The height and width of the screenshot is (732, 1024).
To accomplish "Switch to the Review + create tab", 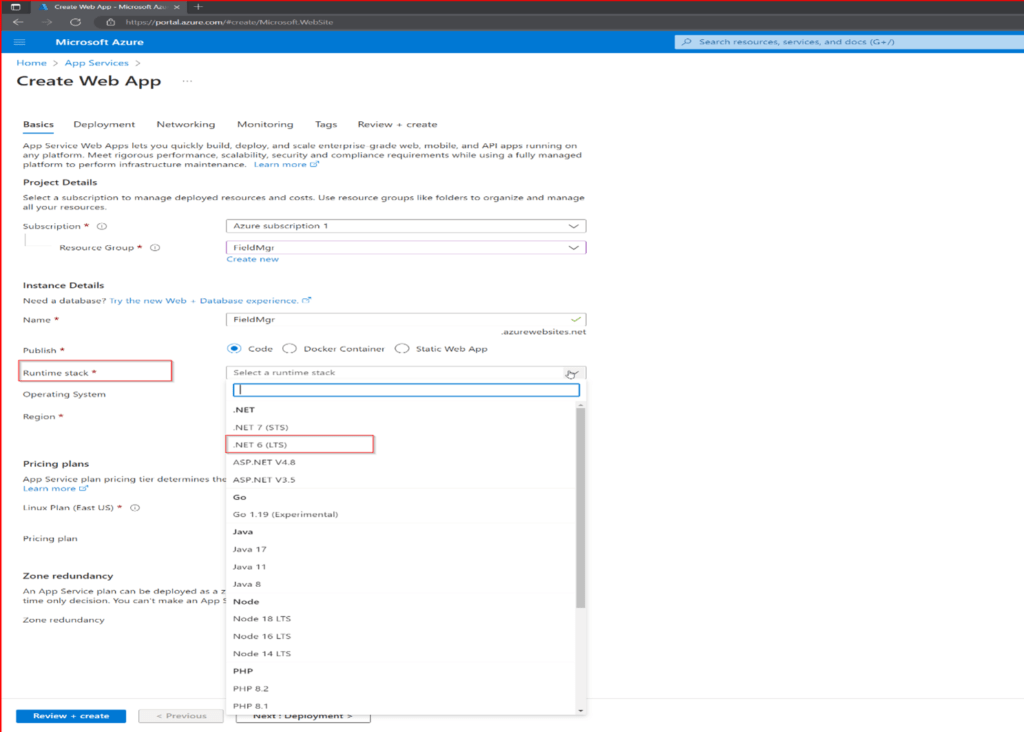I will (x=398, y=124).
